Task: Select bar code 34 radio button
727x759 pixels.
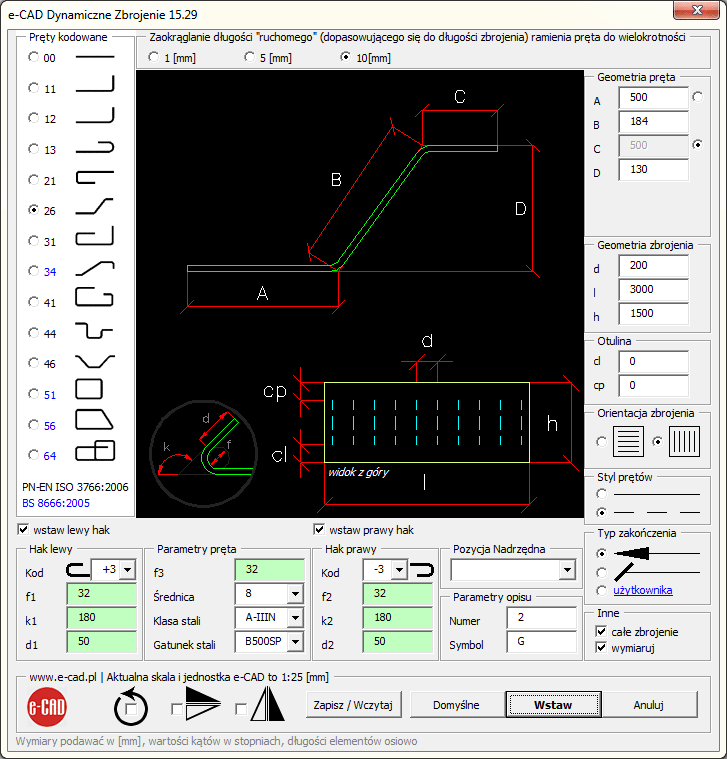Action: [x=33, y=271]
